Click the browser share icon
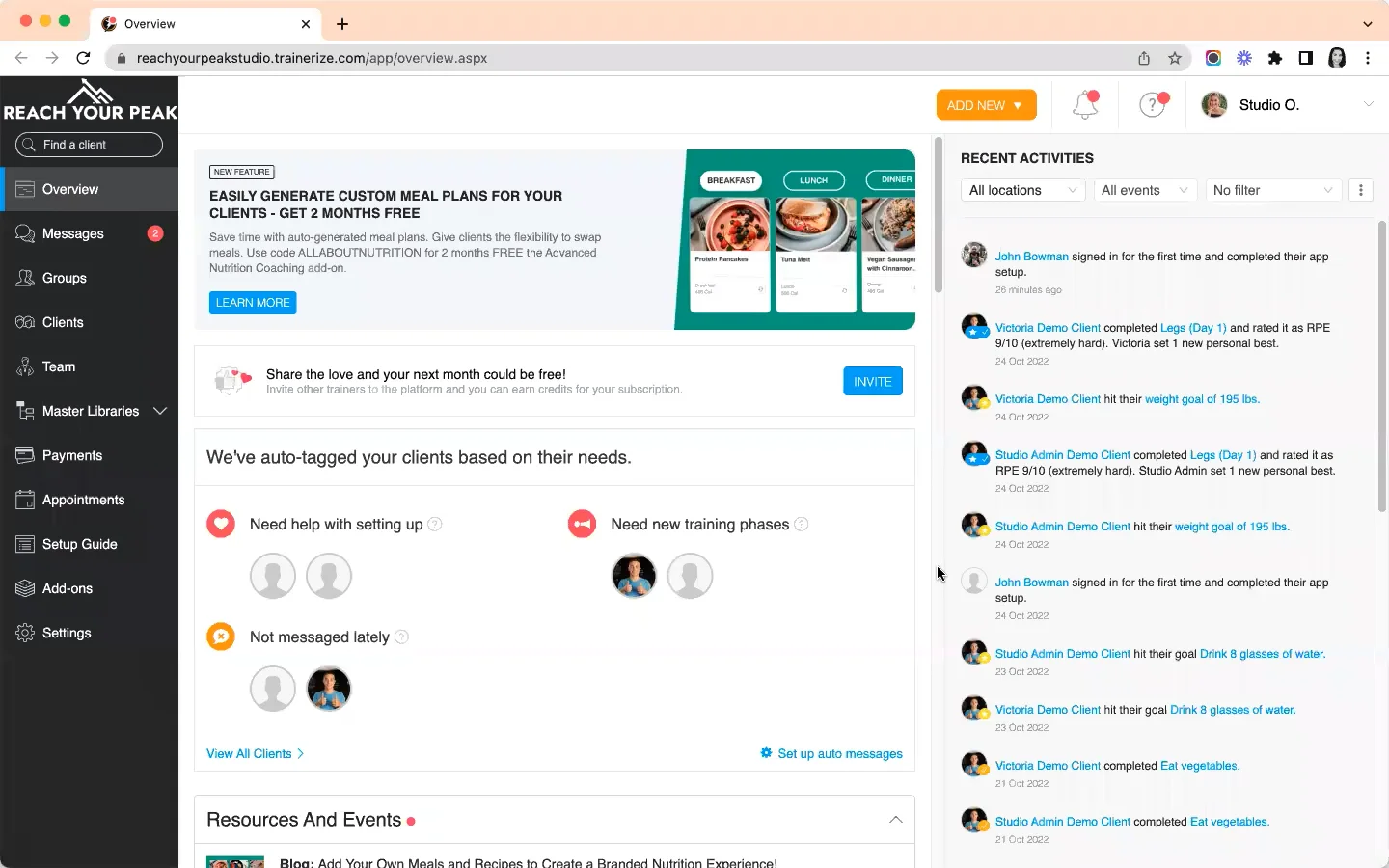The height and width of the screenshot is (868, 1389). [x=1144, y=58]
